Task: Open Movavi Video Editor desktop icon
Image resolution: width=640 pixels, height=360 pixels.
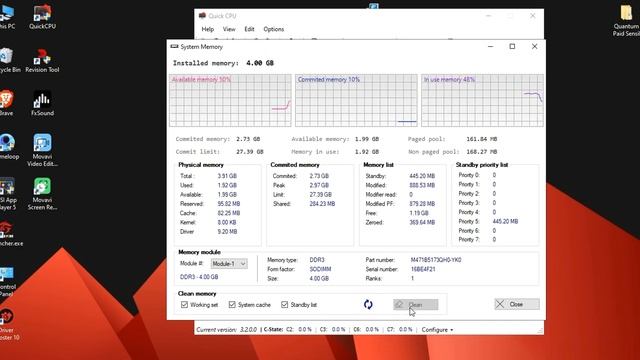Action: click(42, 150)
